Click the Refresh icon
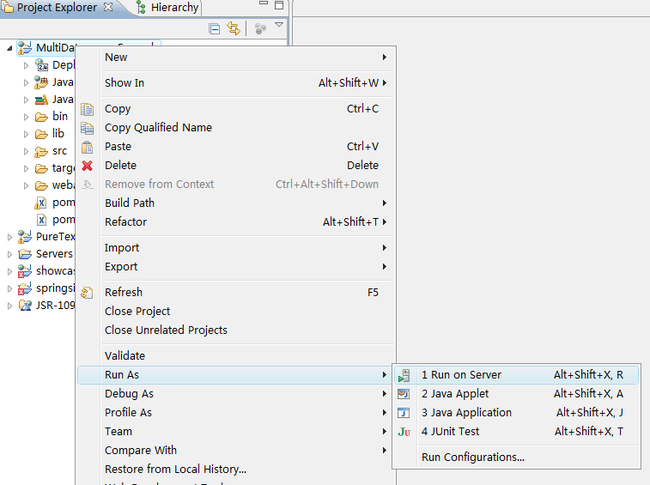Viewport: 650px width, 485px height. [87, 293]
